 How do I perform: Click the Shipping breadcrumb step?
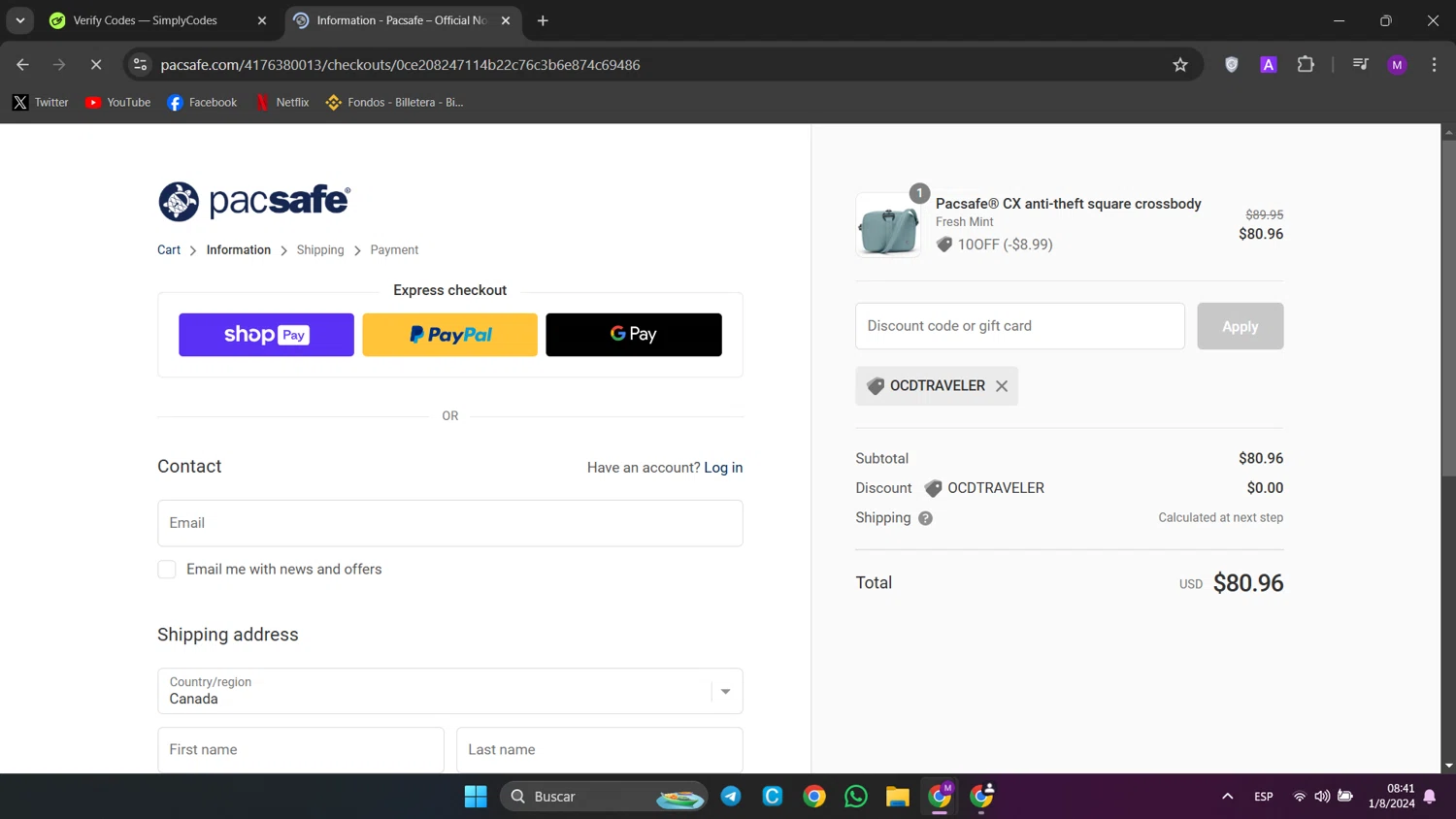click(x=320, y=250)
